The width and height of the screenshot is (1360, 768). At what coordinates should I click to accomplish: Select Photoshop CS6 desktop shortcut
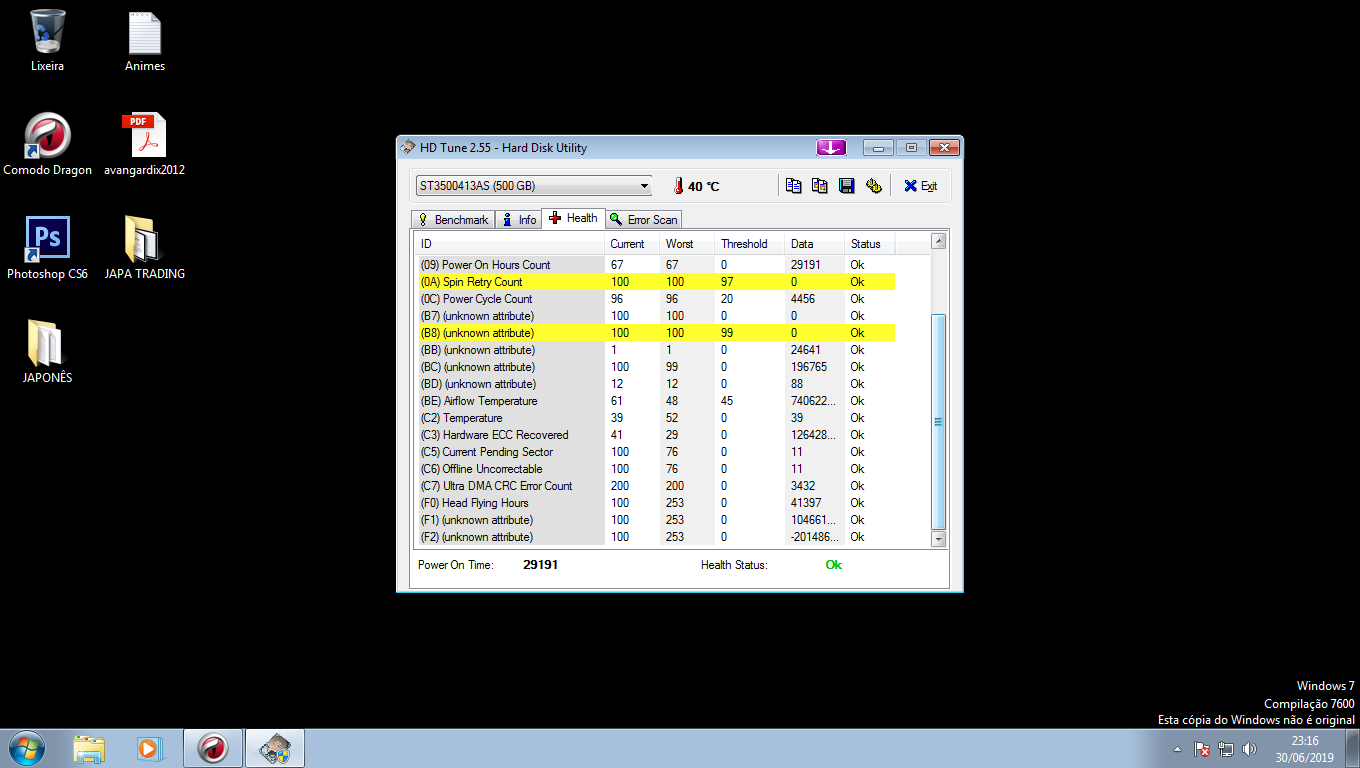[x=47, y=249]
